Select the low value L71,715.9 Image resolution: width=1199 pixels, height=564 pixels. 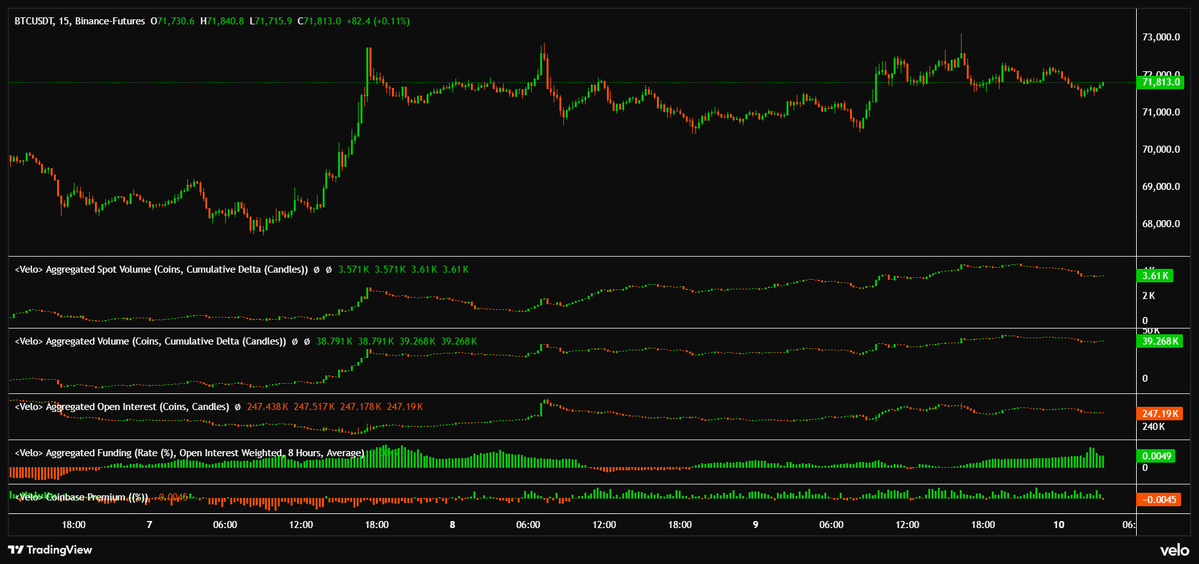point(271,22)
